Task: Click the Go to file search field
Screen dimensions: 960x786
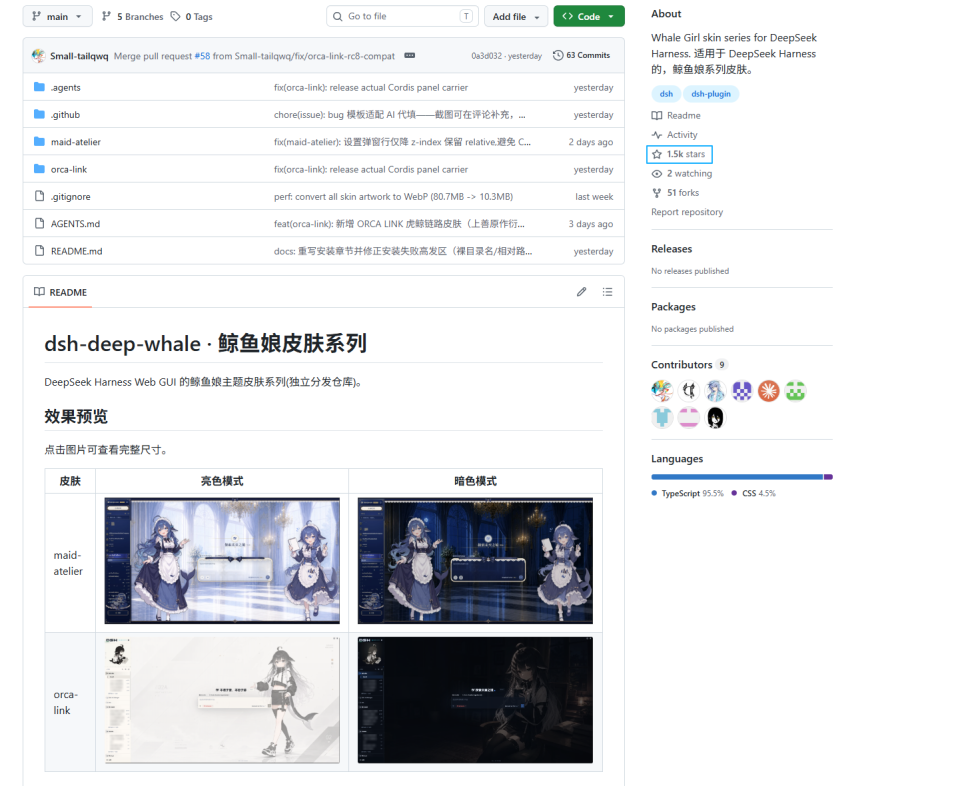Action: coord(402,17)
